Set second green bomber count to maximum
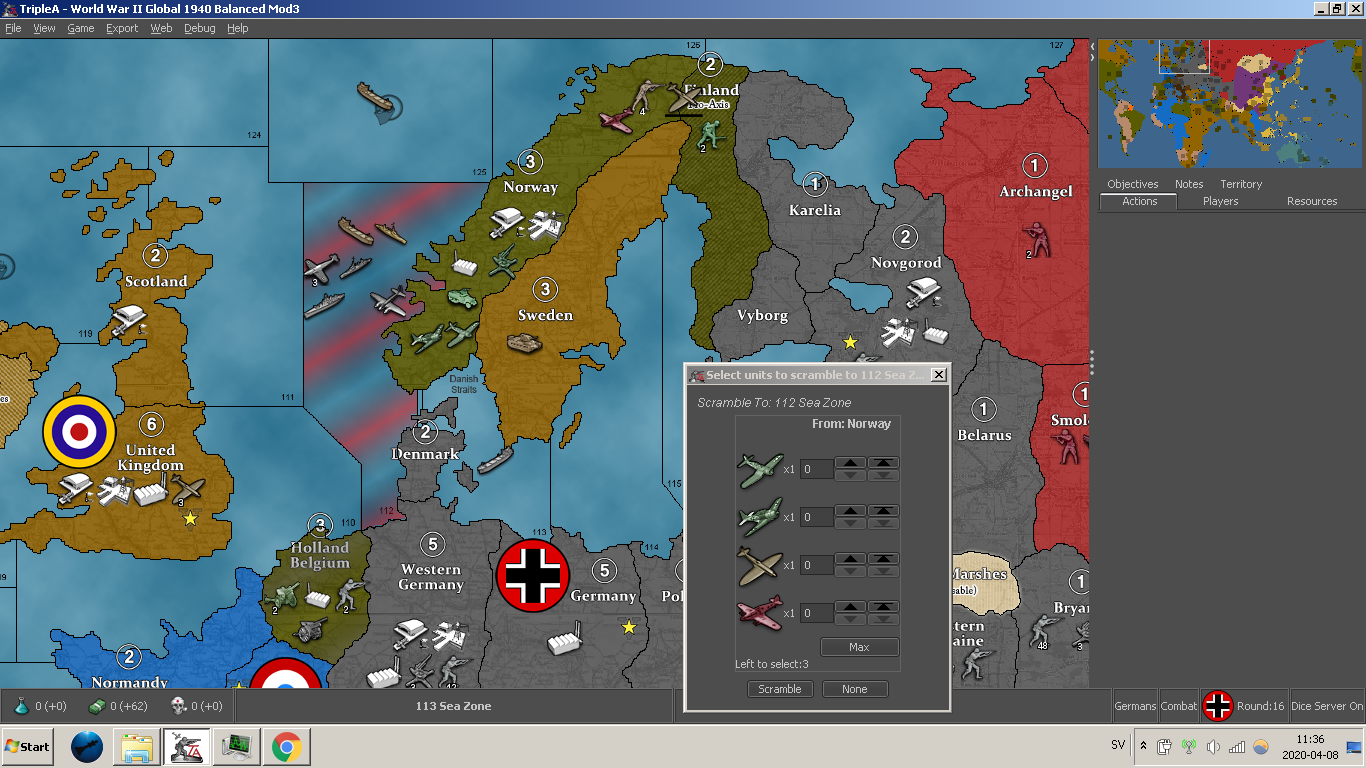This screenshot has height=768, width=1366. click(883, 511)
